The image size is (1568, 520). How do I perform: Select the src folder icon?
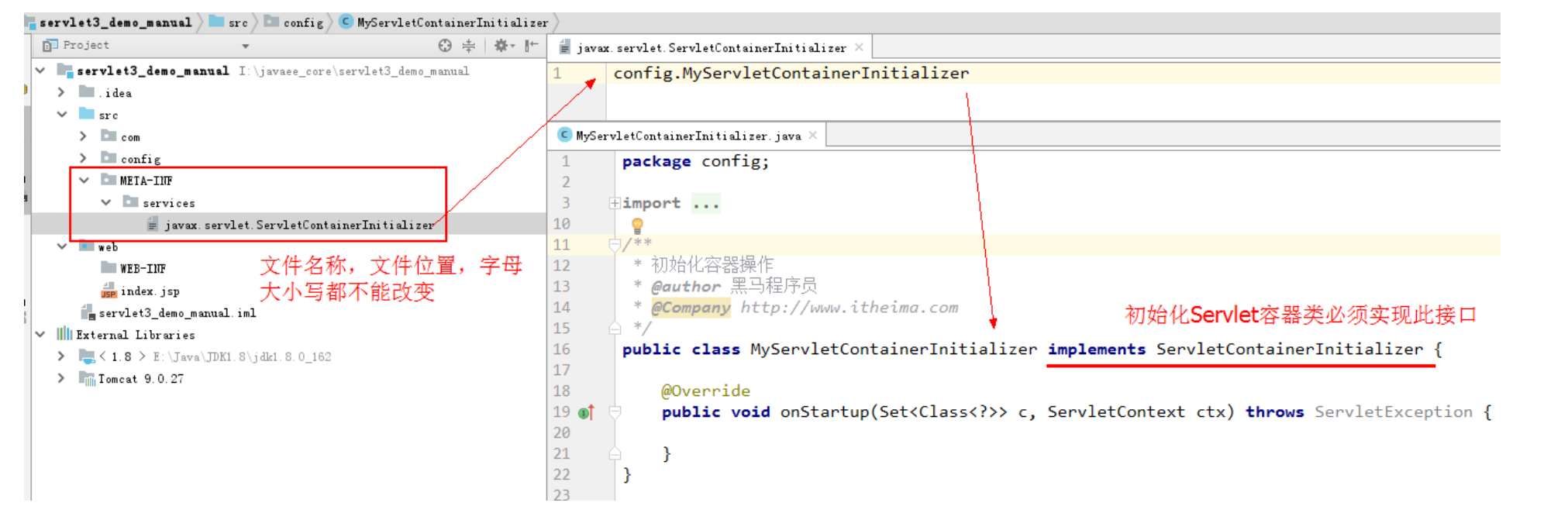pos(87,114)
